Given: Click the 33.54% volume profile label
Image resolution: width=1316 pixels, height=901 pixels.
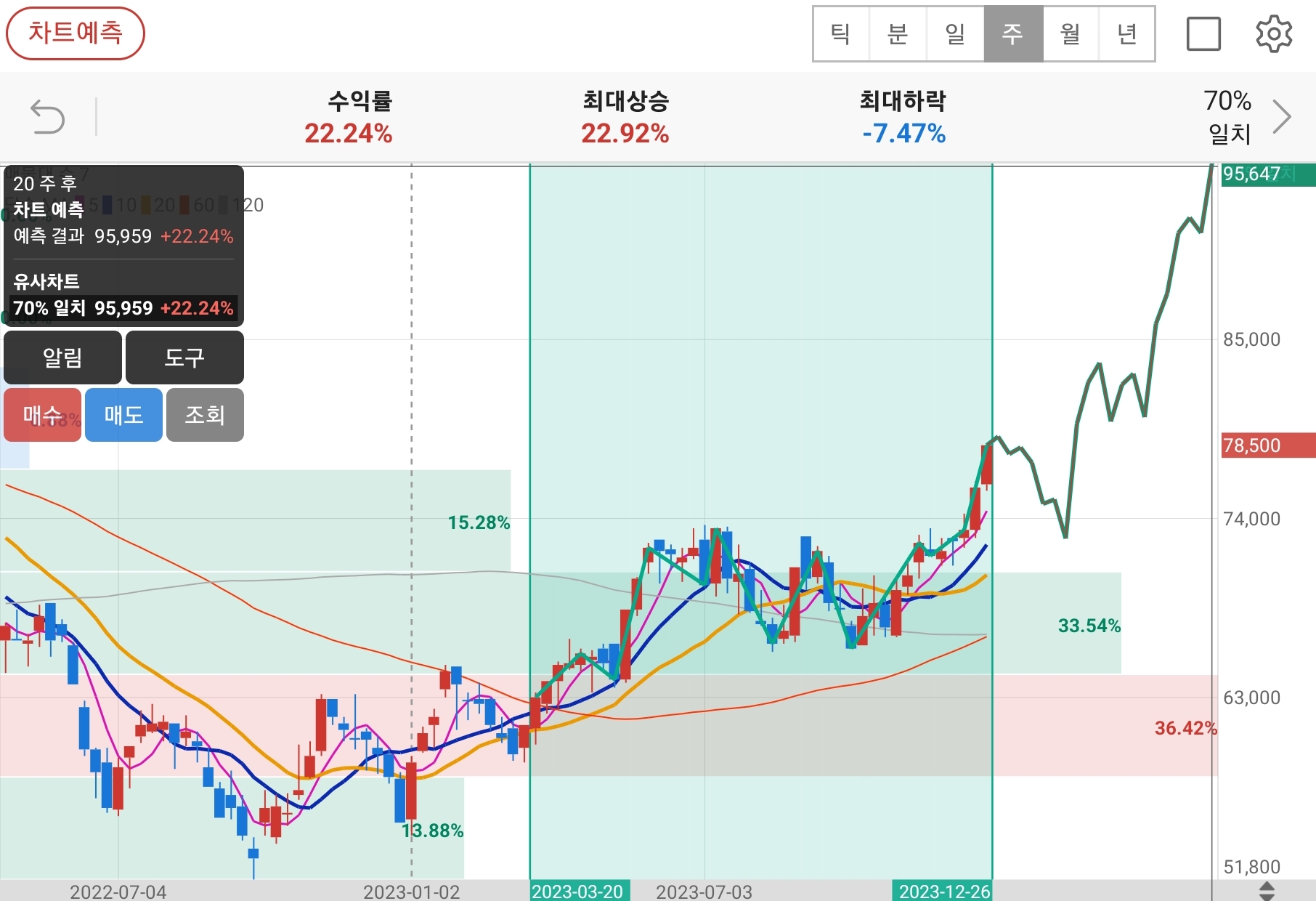Looking at the screenshot, I should click(x=1089, y=626).
